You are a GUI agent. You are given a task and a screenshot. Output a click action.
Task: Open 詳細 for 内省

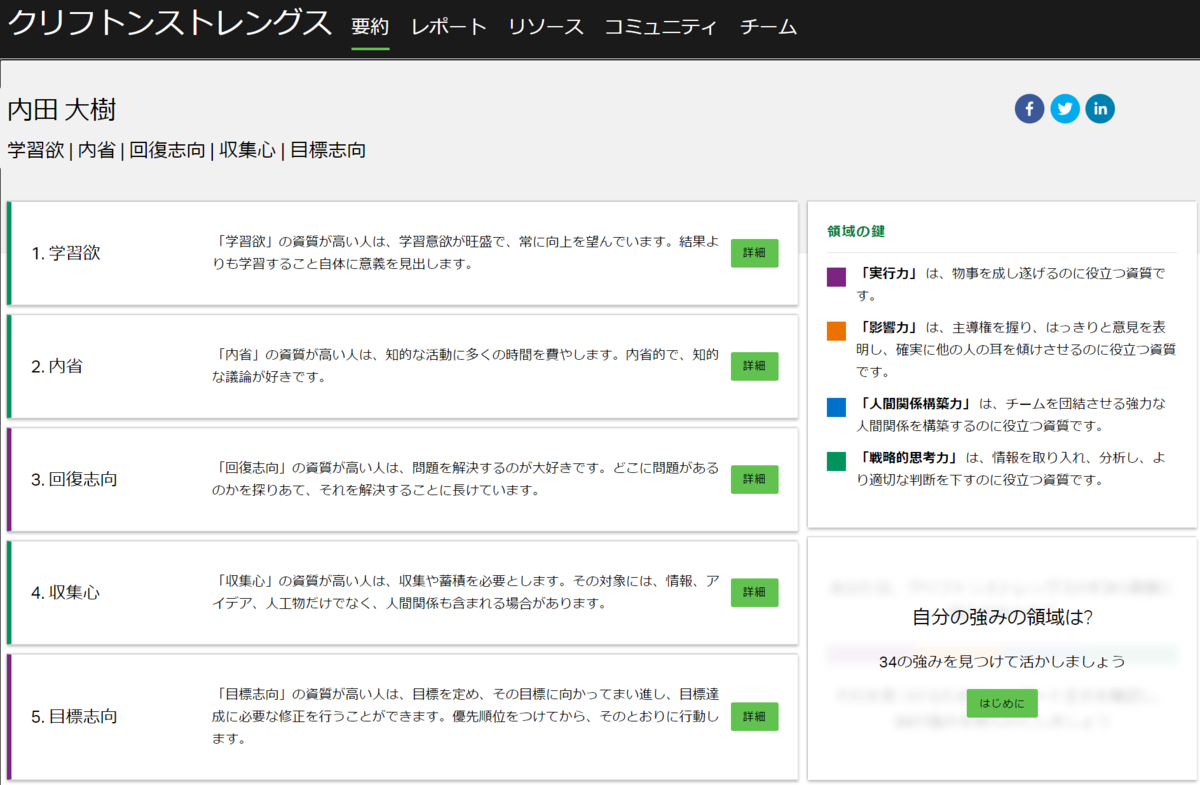tap(754, 367)
